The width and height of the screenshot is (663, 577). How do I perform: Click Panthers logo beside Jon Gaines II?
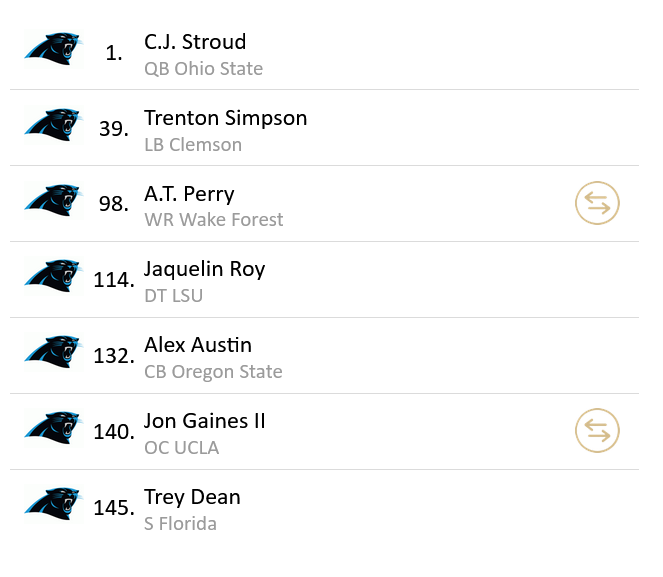point(52,428)
